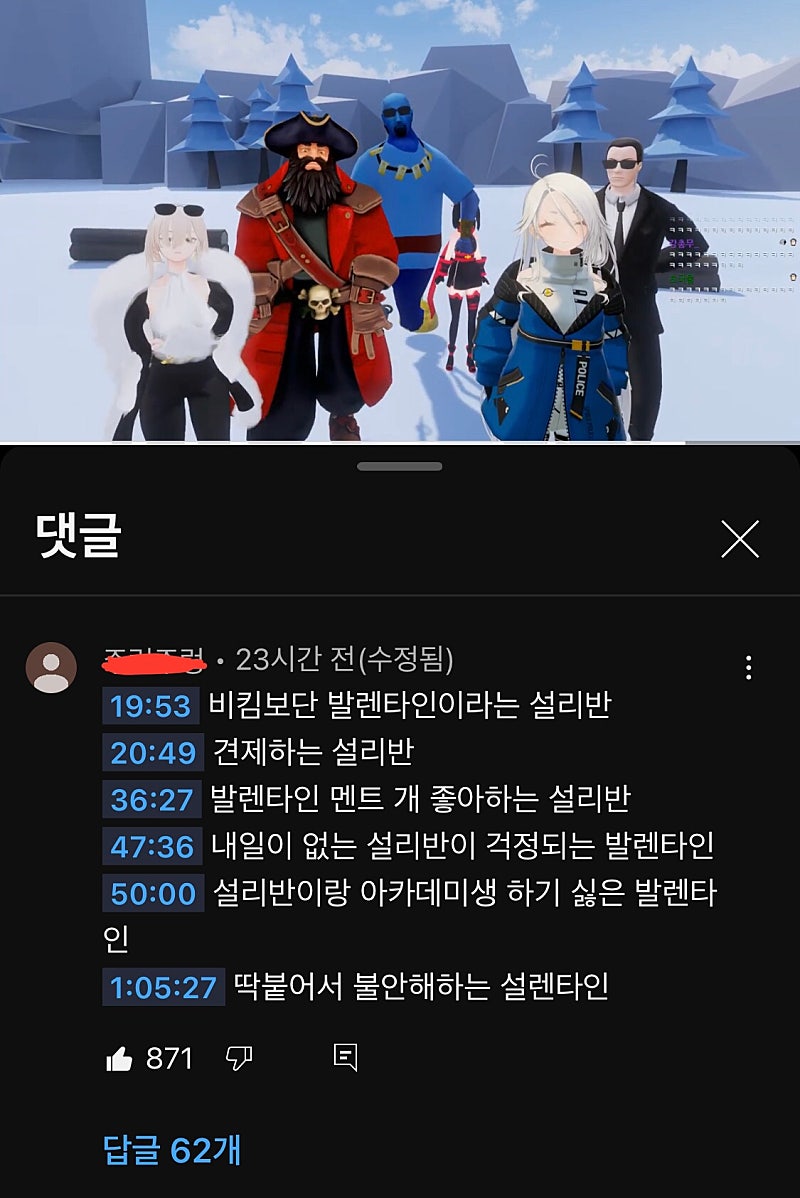The height and width of the screenshot is (1198, 800).
Task: Tap the video player showing avatars
Action: point(400,221)
